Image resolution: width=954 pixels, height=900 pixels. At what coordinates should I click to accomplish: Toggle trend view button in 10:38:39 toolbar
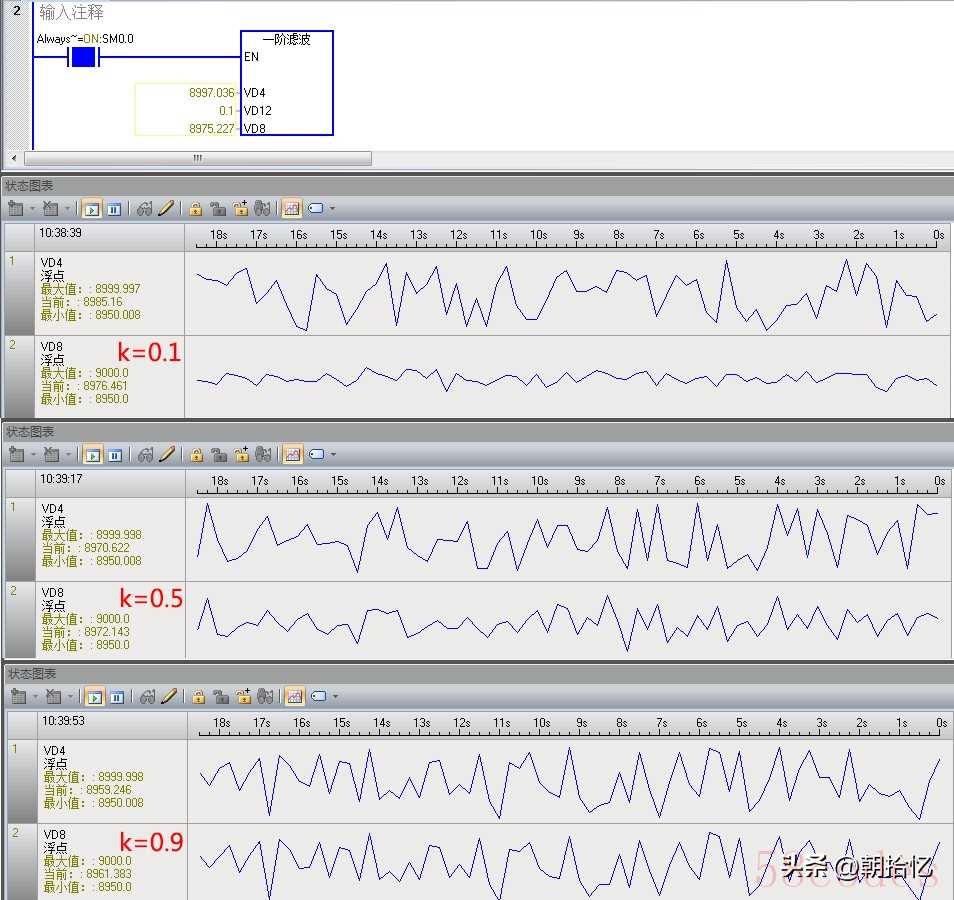click(291, 209)
